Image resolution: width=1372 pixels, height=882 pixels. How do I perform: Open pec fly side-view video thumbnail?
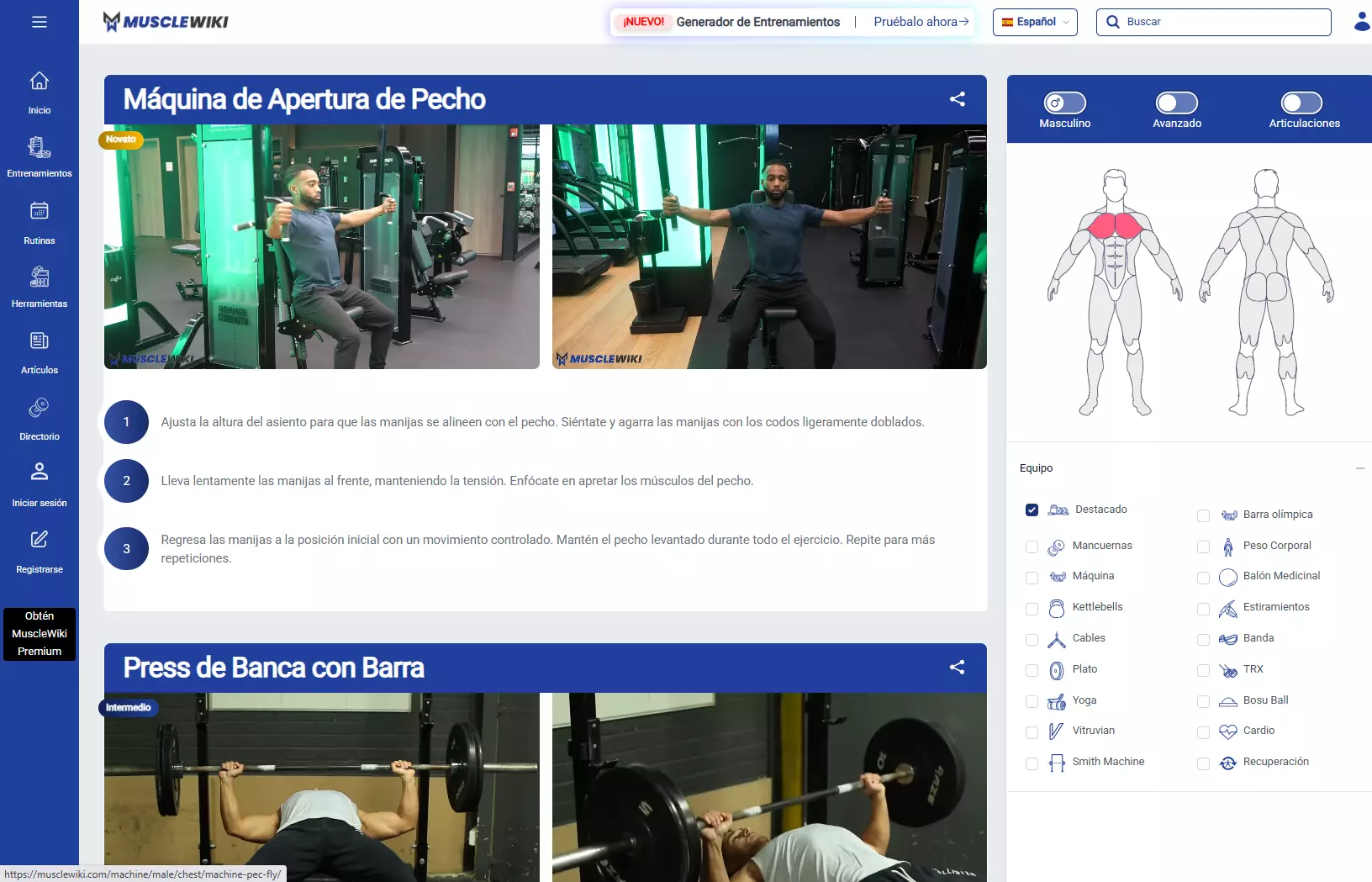coord(322,247)
